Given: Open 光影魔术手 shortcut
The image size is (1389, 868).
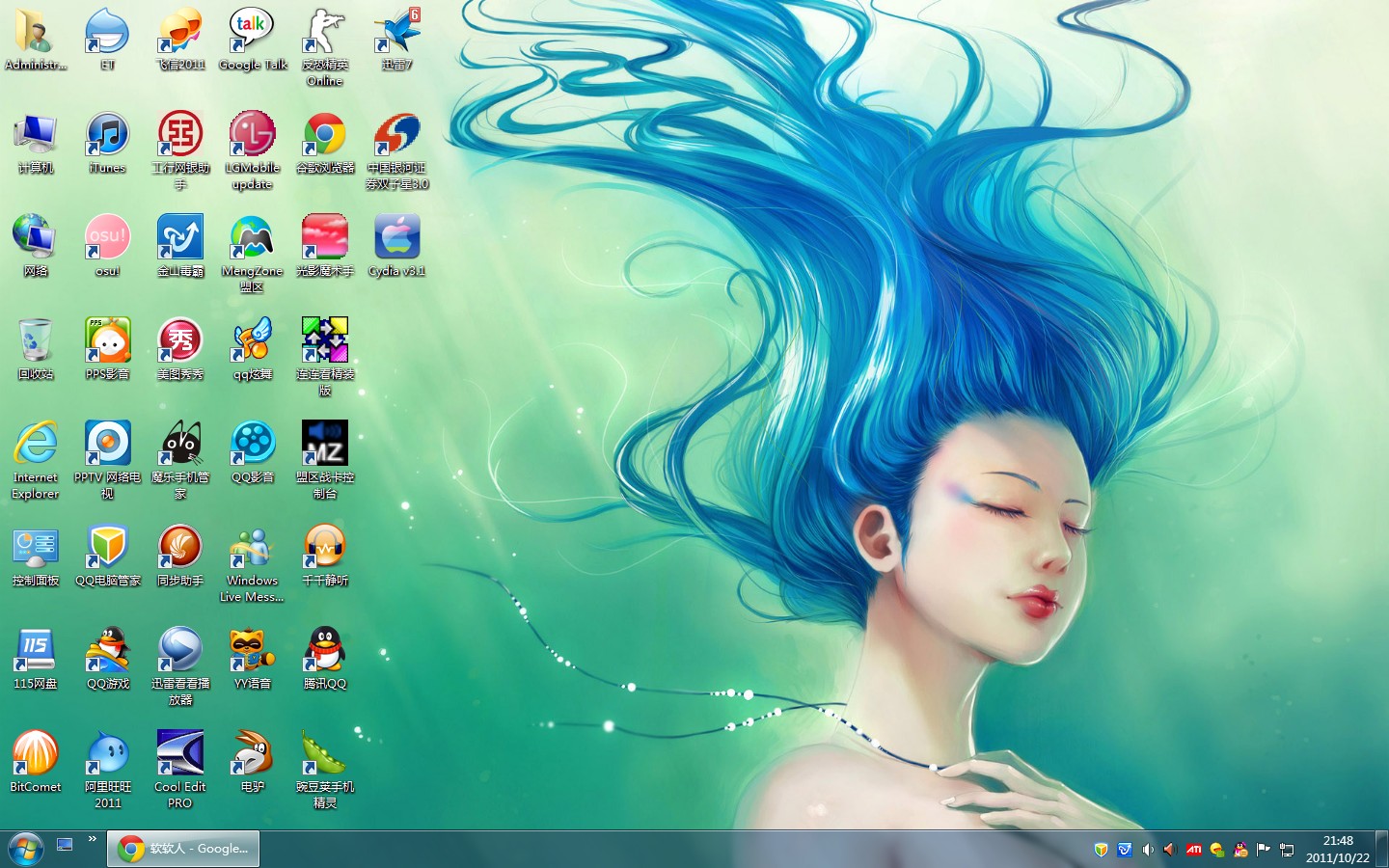Looking at the screenshot, I should point(325,247).
